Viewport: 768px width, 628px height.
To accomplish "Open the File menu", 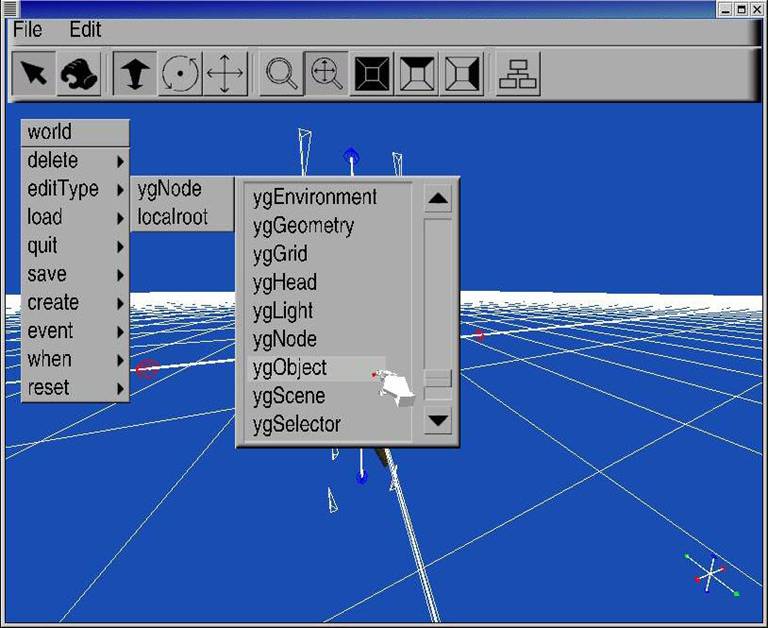I will (27, 30).
